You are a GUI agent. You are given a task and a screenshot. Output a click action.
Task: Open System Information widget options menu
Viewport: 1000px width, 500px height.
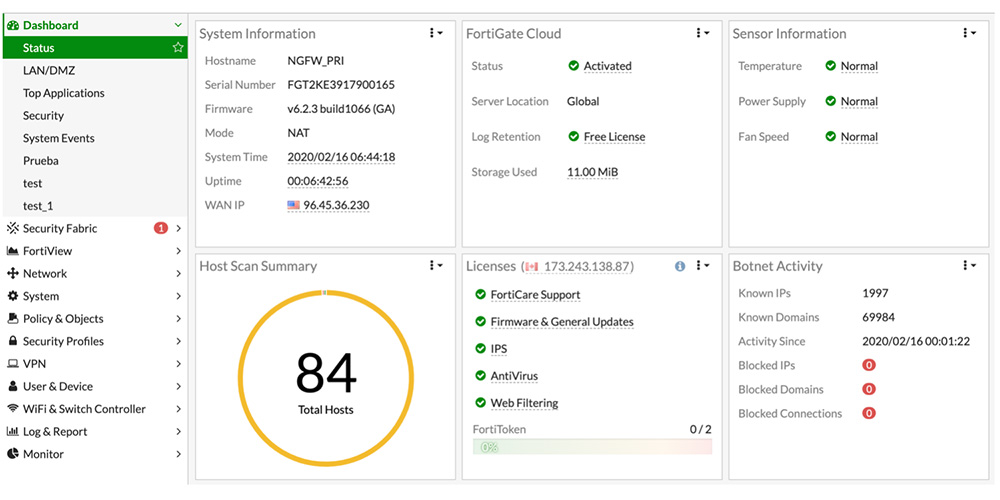[x=435, y=33]
